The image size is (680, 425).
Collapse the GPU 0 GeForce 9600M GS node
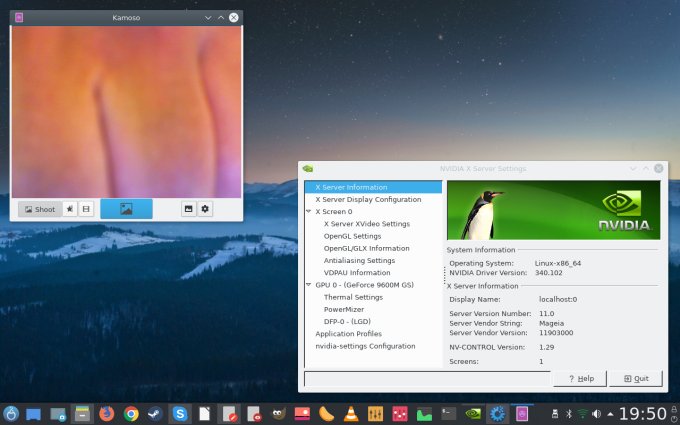pyautogui.click(x=309, y=285)
